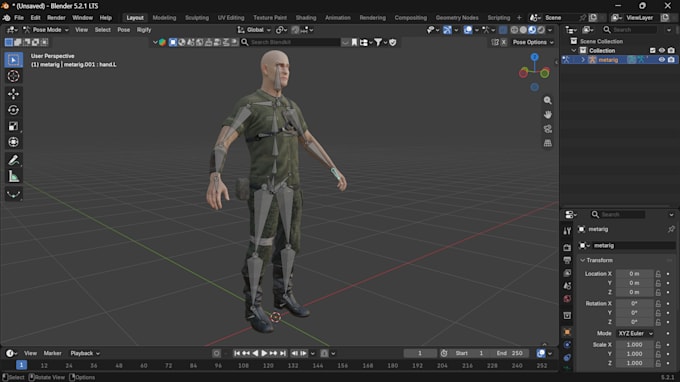Toggle lock for Rotation X
Screen dimensions: 680x382
(x=658, y=304)
